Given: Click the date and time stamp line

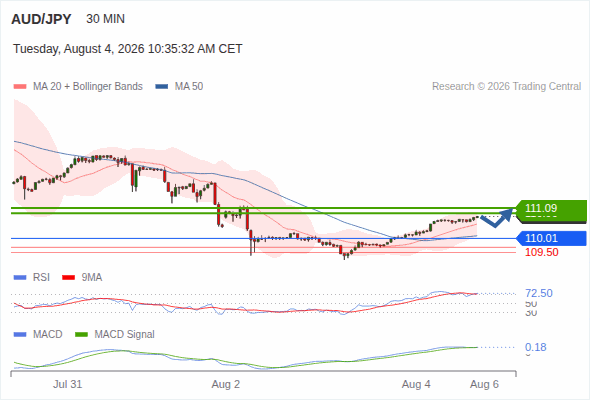Looking at the screenshot, I should coord(128,49).
